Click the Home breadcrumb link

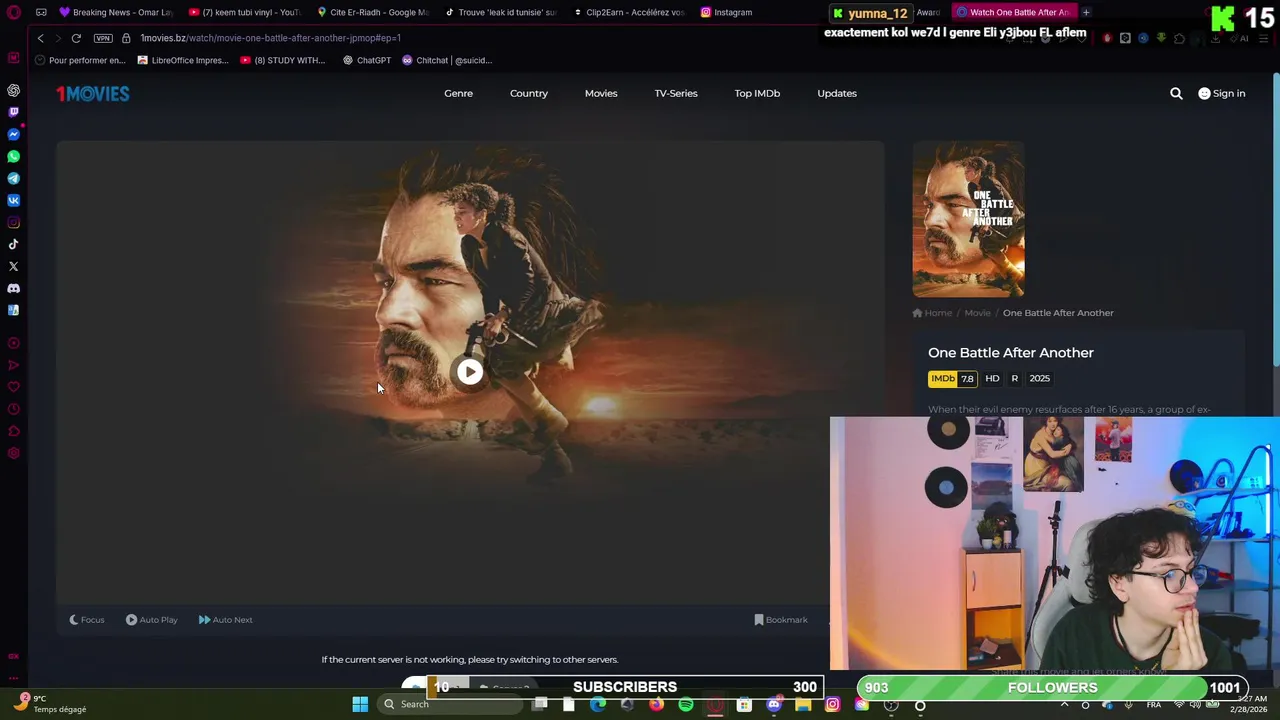click(x=932, y=313)
